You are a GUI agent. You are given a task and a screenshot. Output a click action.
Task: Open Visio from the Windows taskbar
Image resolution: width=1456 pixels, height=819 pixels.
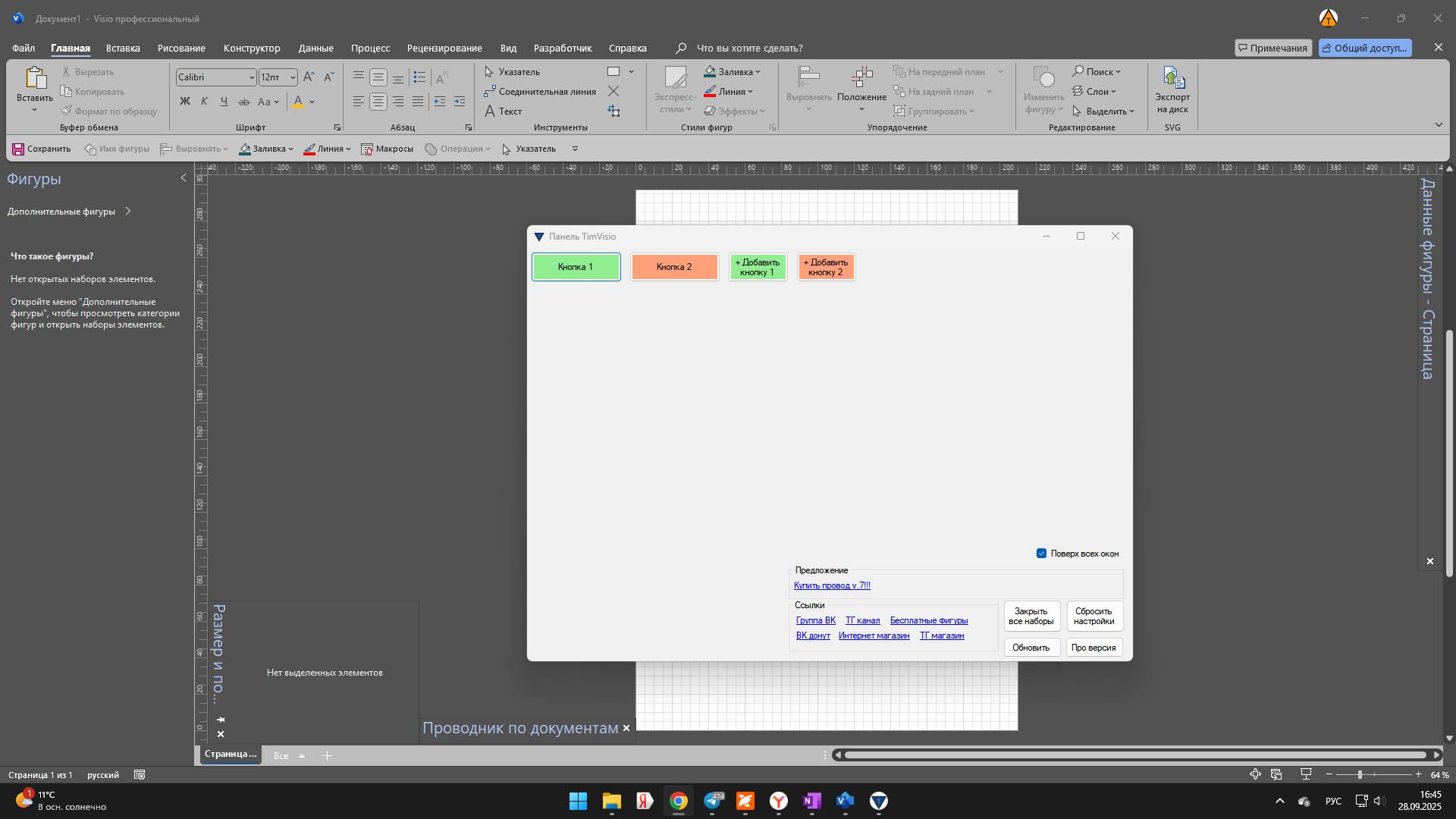pyautogui.click(x=846, y=801)
